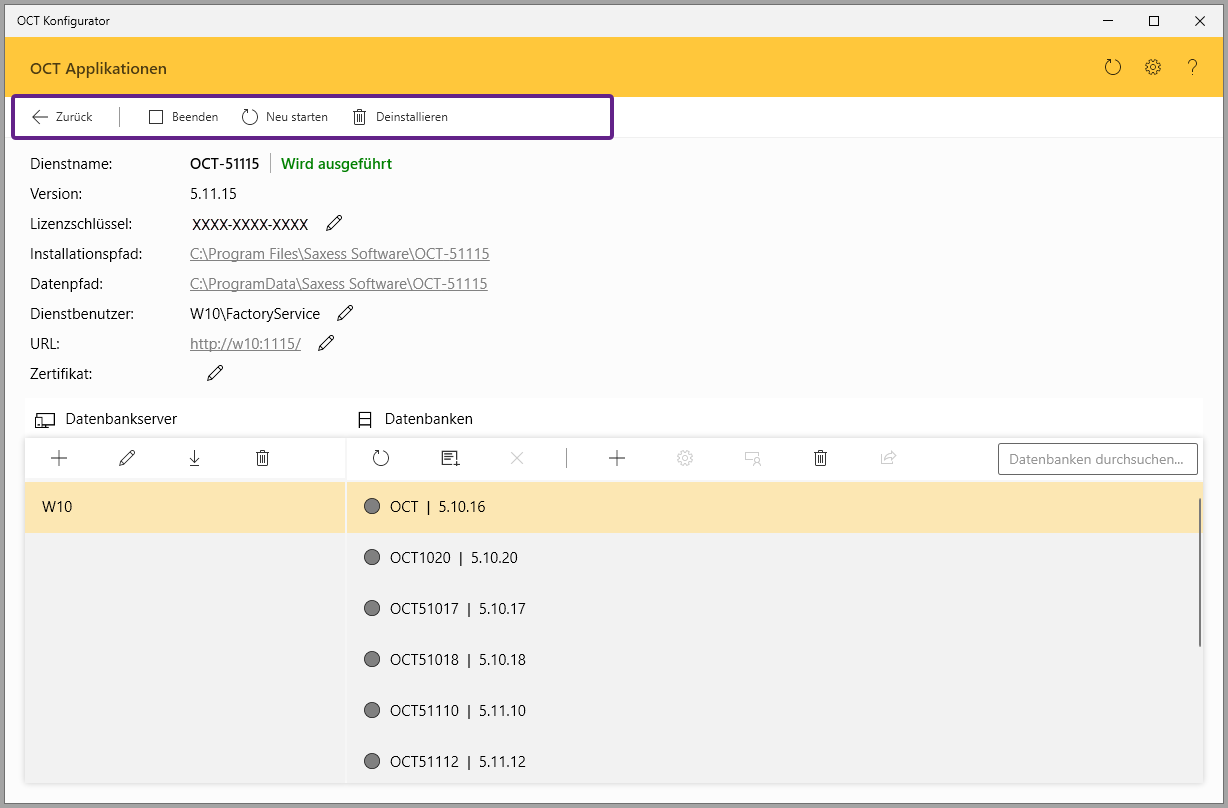This screenshot has width=1228, height=808.
Task: Delete the selected Datenbankserver
Action: coord(262,458)
